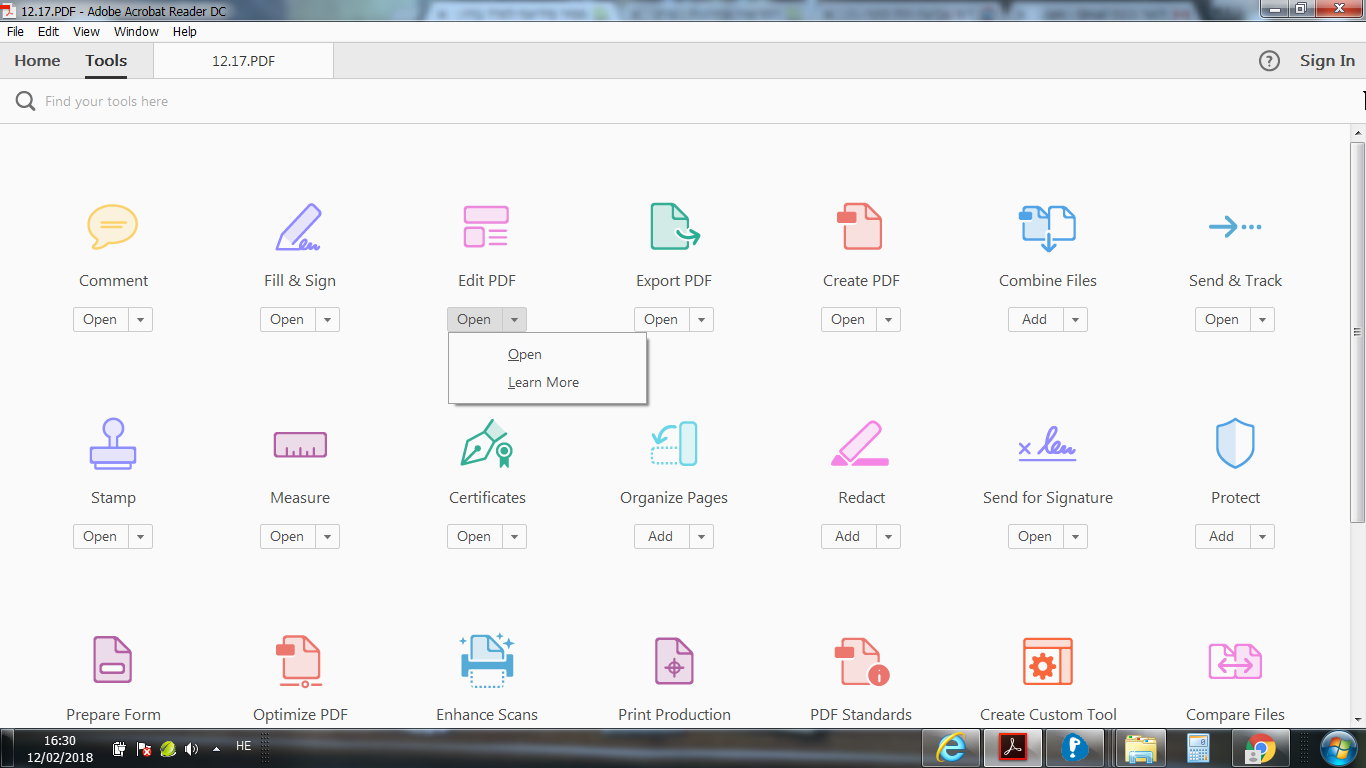Click the Create Custom Tool icon

(x=1048, y=661)
